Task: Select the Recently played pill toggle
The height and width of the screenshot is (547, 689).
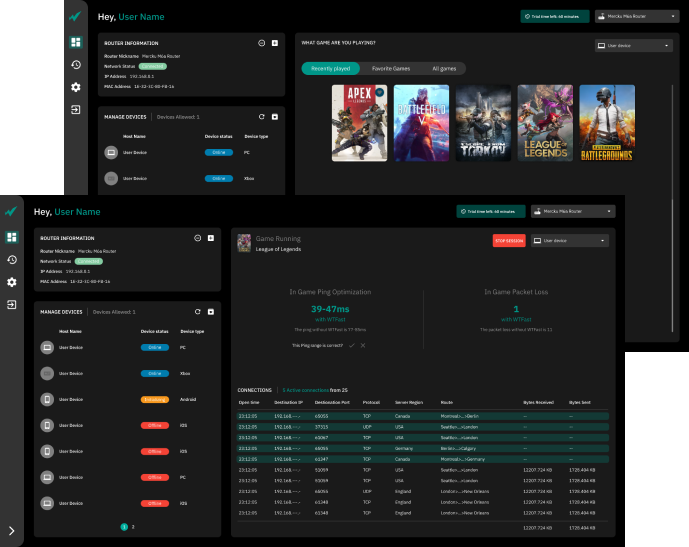Action: point(329,68)
